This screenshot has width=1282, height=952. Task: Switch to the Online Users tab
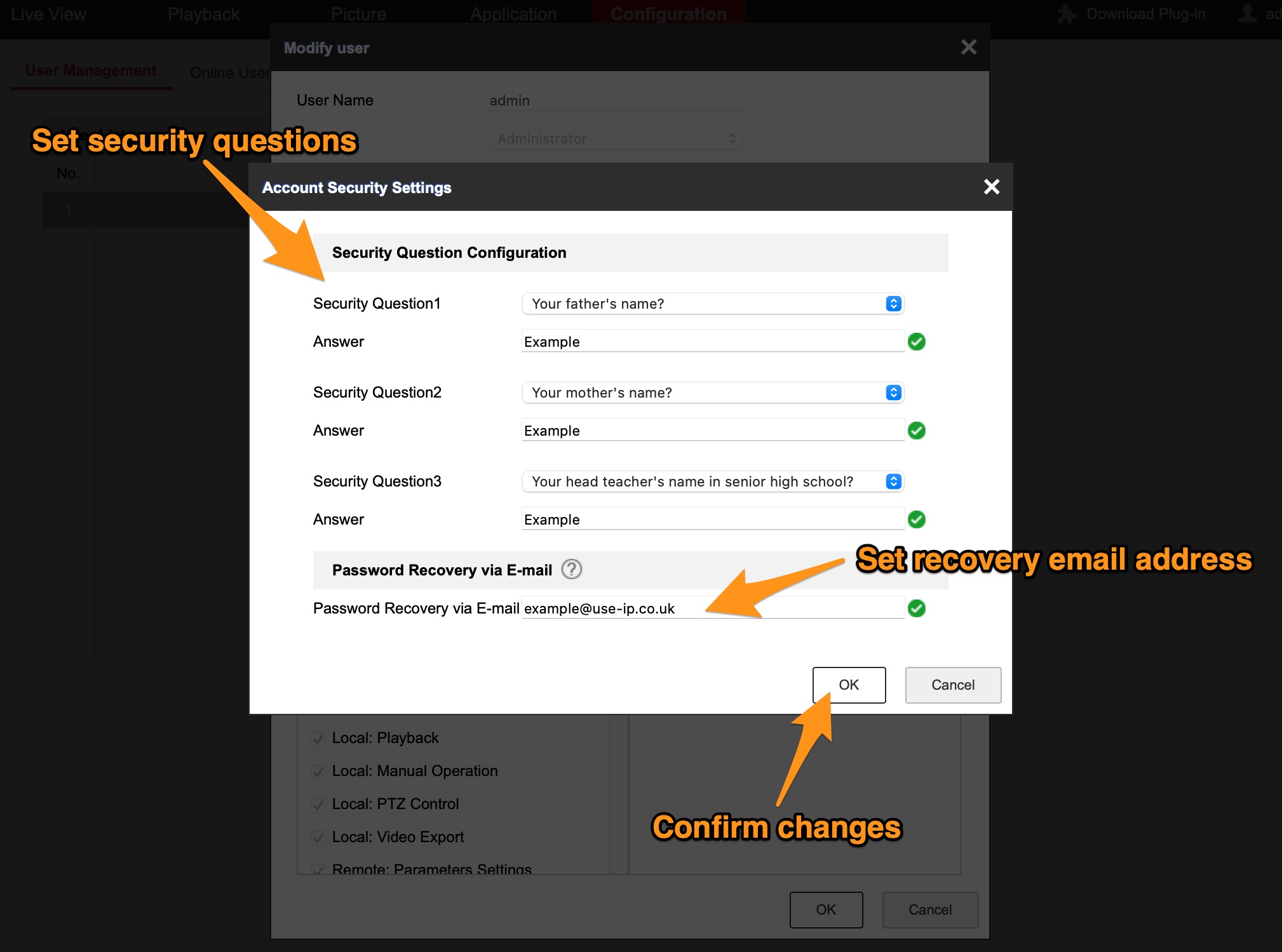(231, 72)
